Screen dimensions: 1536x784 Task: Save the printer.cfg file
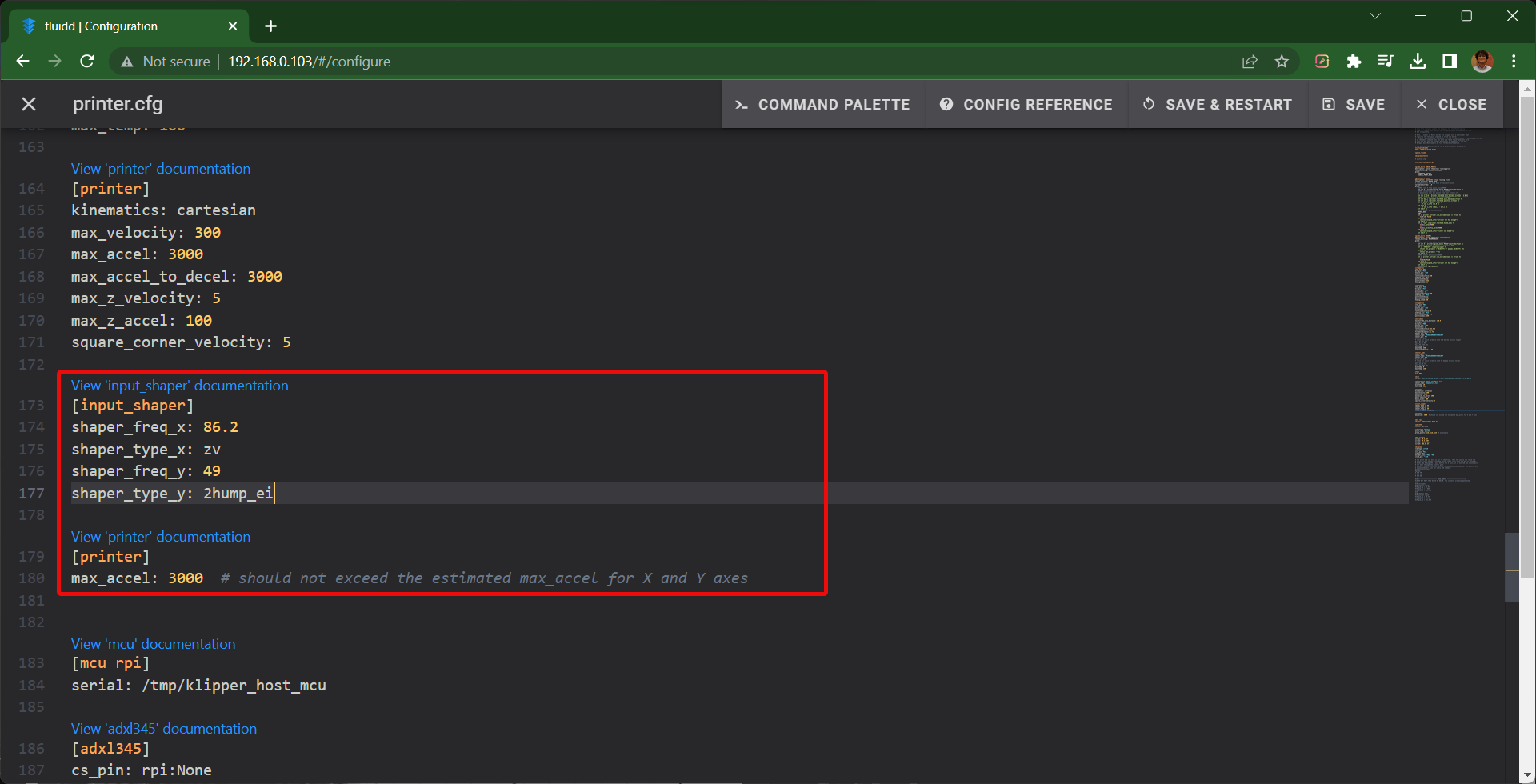1354,104
